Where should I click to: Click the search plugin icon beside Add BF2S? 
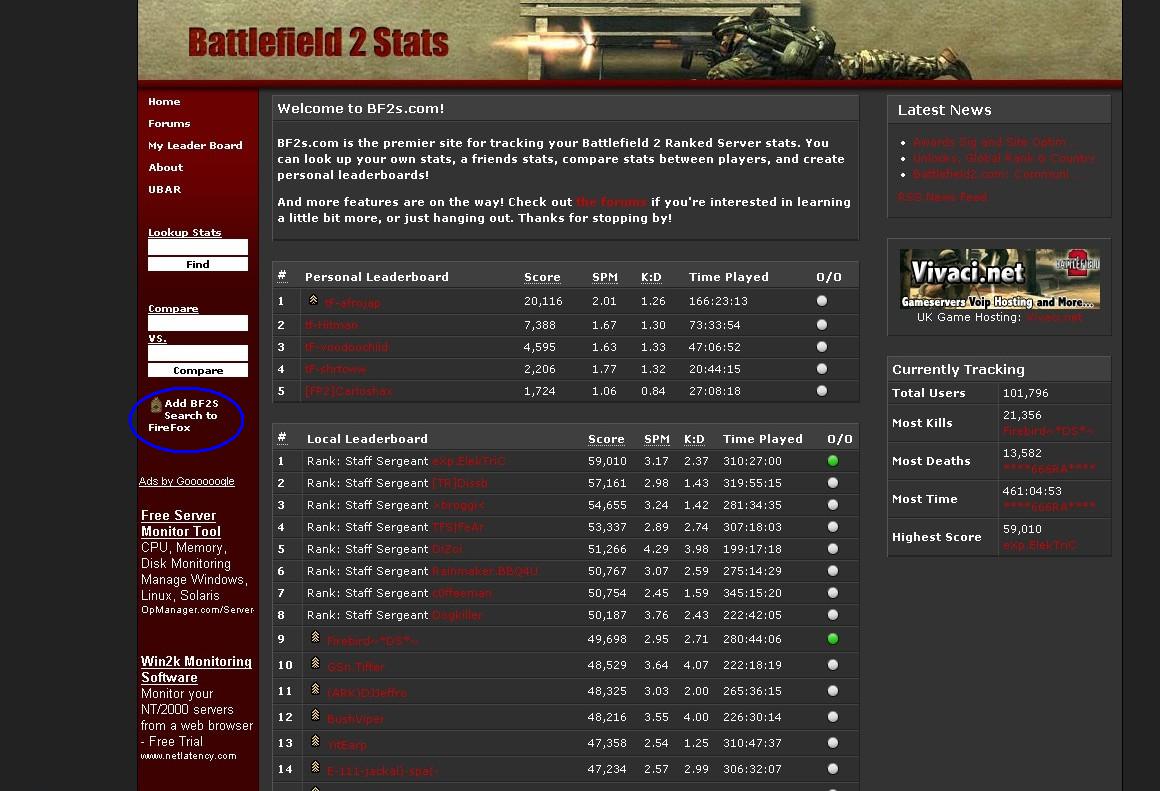click(x=156, y=404)
